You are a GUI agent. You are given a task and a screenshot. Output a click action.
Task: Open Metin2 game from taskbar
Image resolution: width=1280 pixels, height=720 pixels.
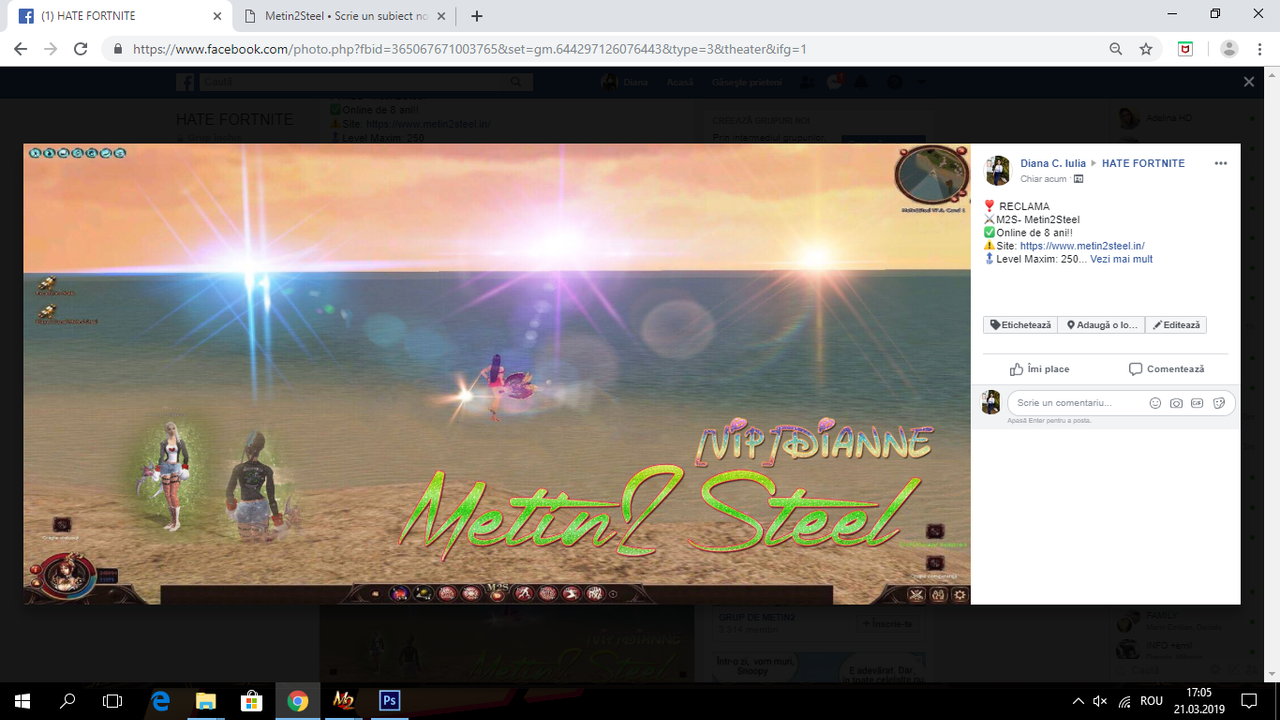point(343,700)
